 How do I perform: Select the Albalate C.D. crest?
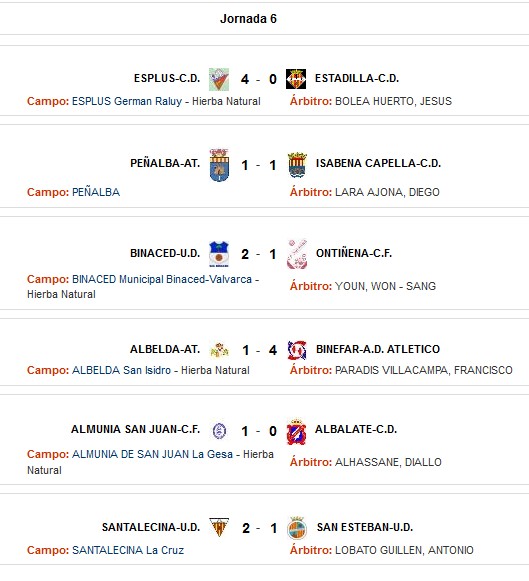tap(296, 432)
